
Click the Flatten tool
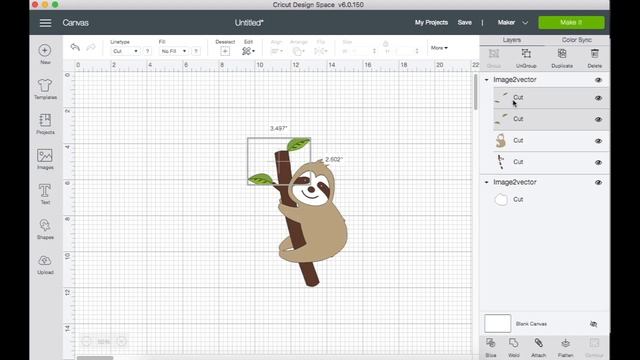[x=565, y=348]
